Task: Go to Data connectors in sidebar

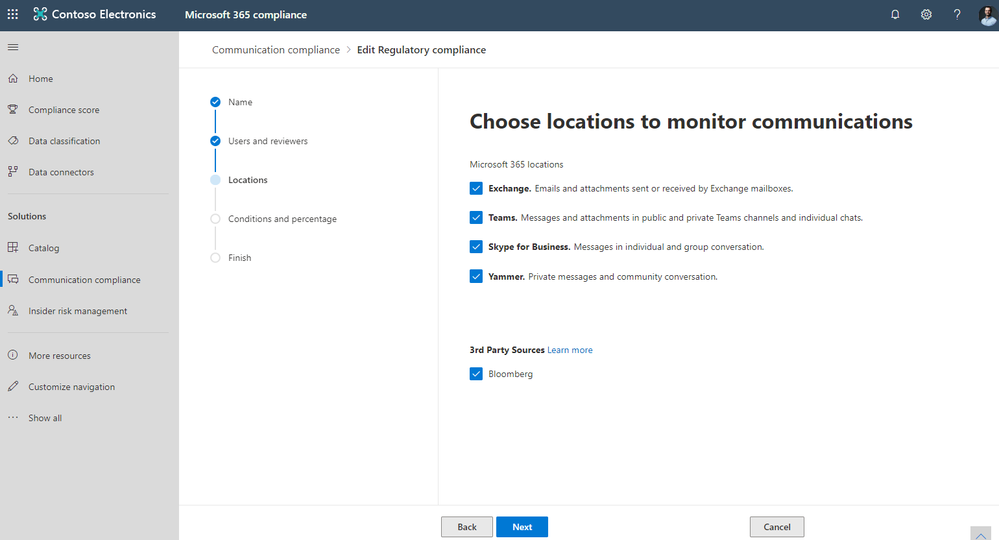Action: [61, 172]
